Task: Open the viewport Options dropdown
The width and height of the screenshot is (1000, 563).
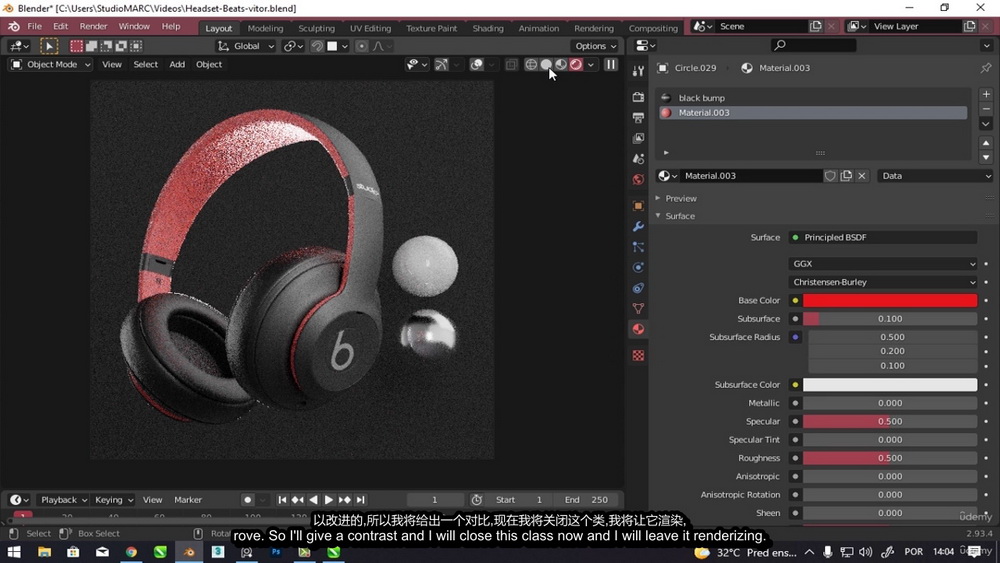Action: 596,46
